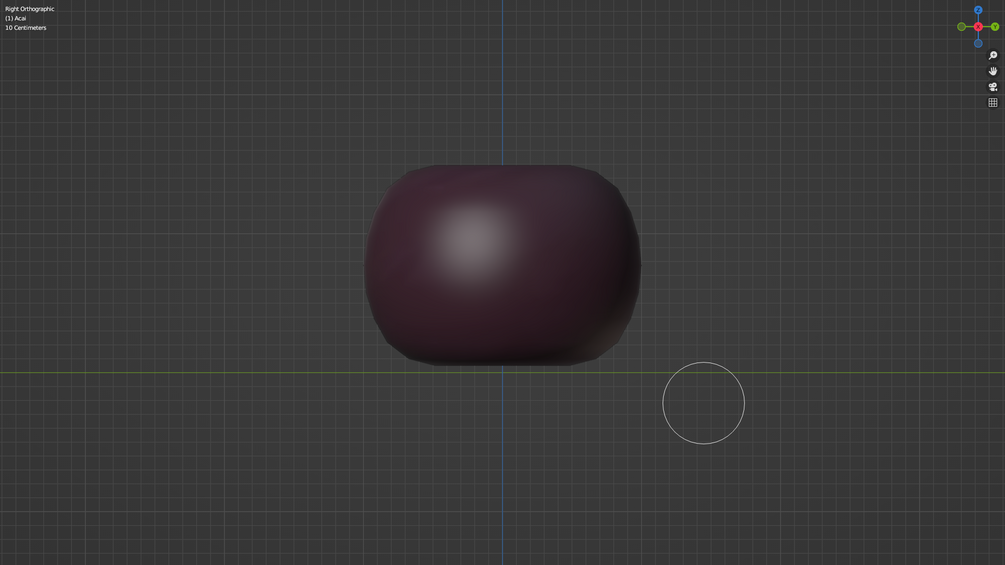
Task: Click the negative Z axis gizmo circle
Action: coord(978,44)
